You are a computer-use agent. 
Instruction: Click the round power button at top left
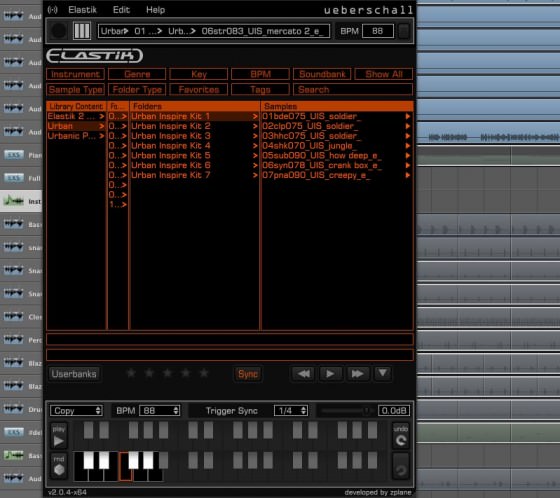coord(59,31)
